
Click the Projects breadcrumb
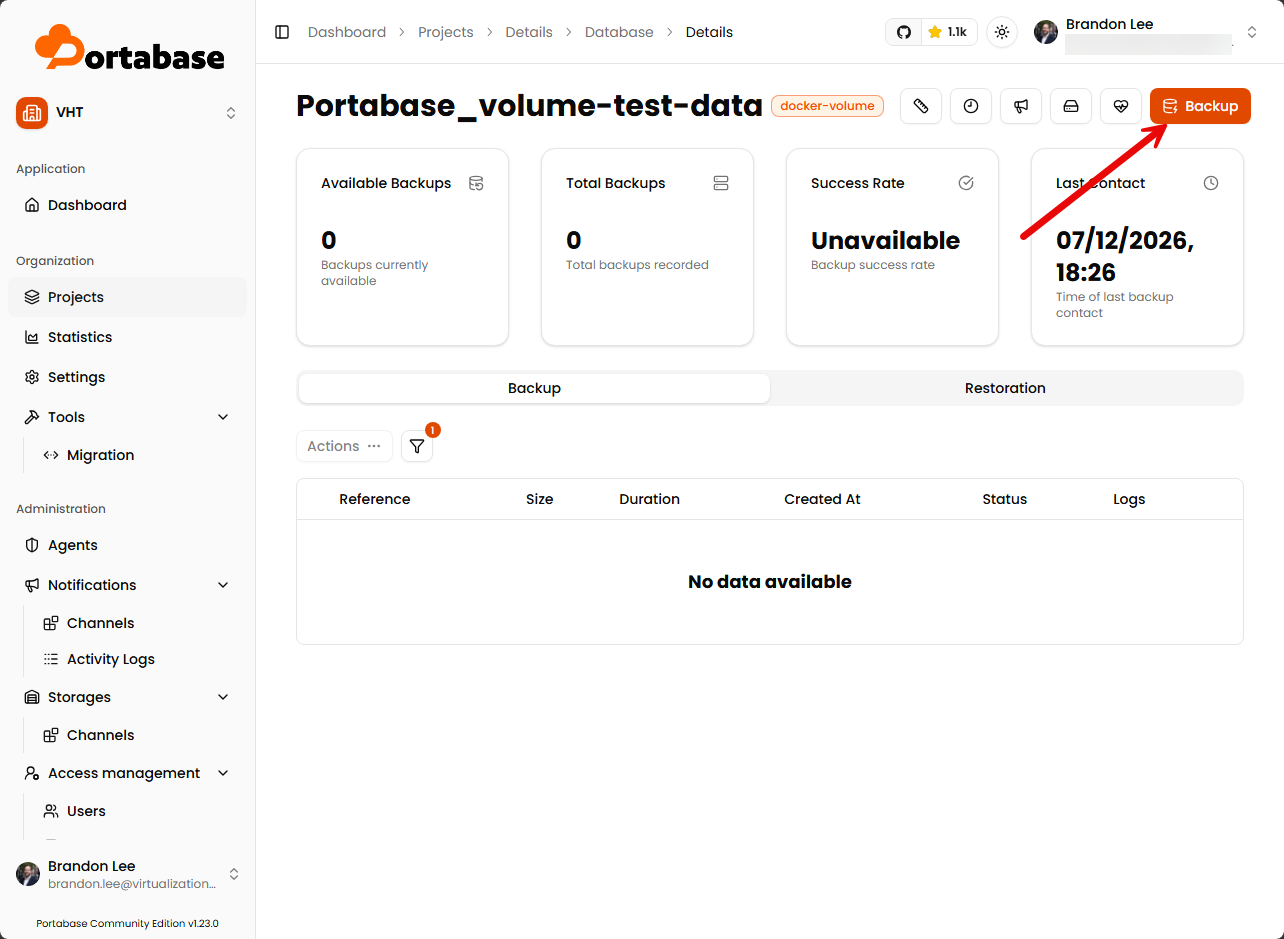point(446,32)
